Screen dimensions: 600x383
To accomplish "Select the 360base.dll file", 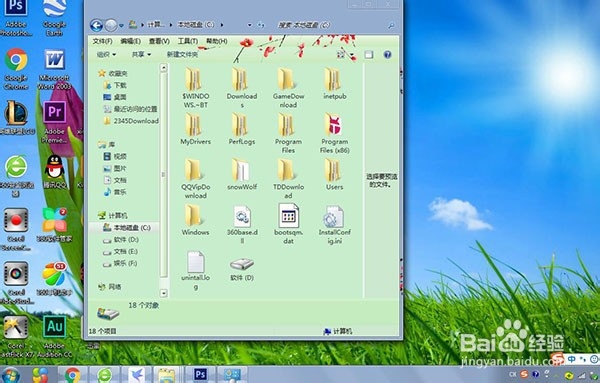I will pyautogui.click(x=241, y=224).
